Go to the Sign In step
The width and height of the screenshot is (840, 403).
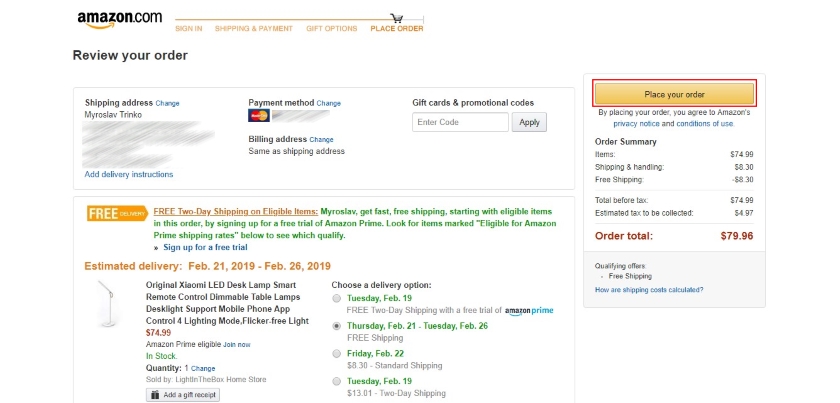click(x=189, y=29)
